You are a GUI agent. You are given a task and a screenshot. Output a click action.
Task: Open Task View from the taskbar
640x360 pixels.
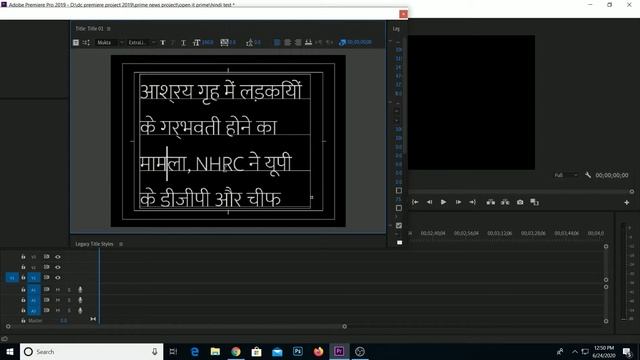pyautogui.click(x=173, y=351)
